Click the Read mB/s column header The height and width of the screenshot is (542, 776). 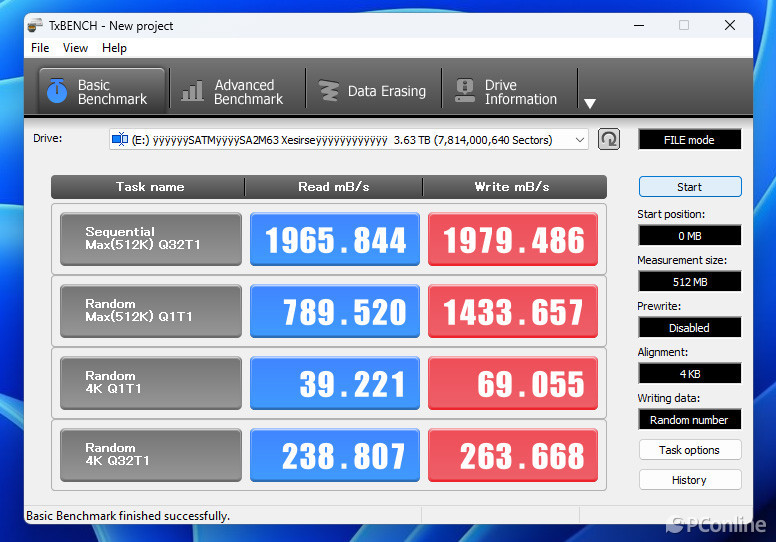pyautogui.click(x=334, y=187)
